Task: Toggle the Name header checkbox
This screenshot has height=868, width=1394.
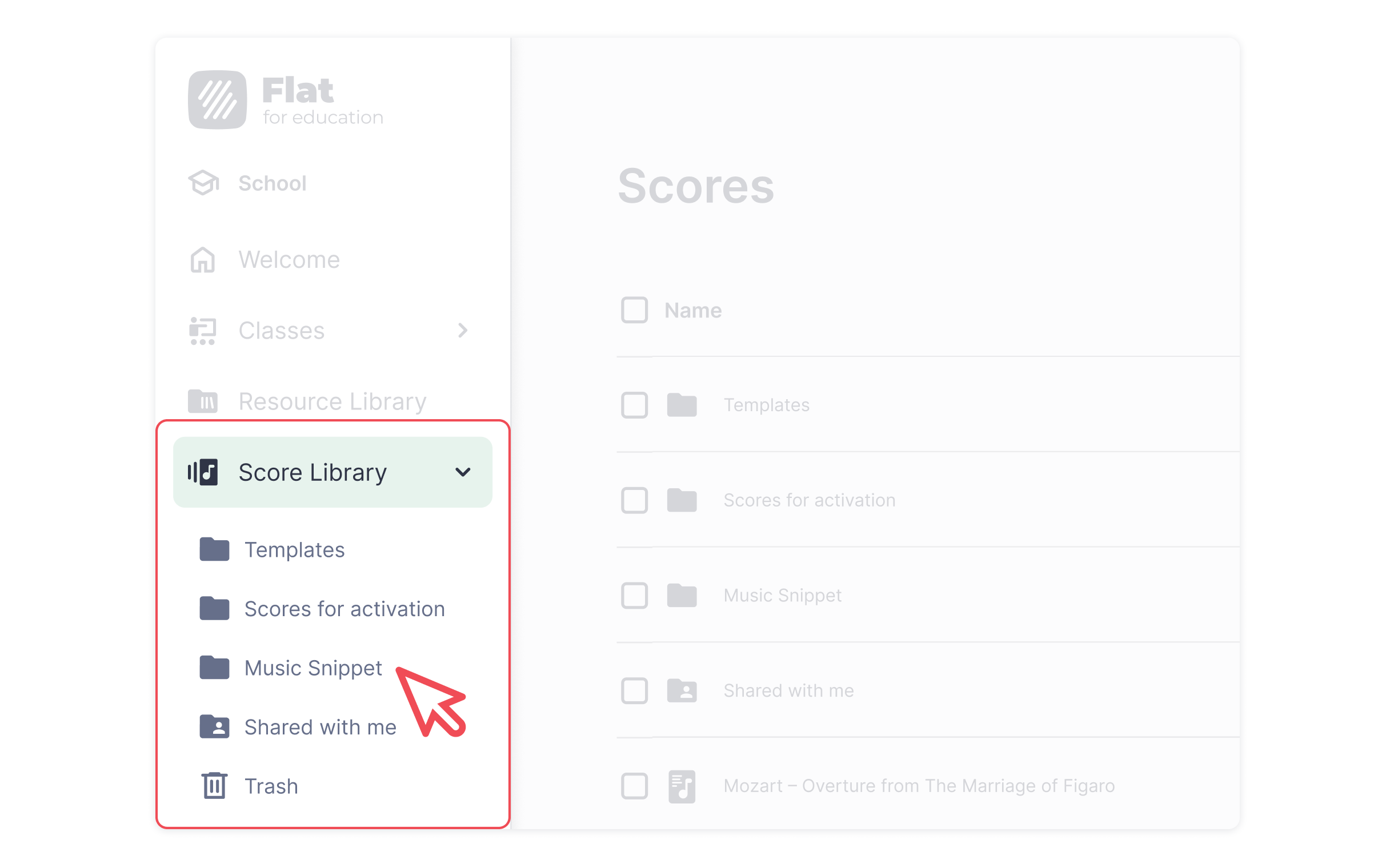Action: click(634, 310)
